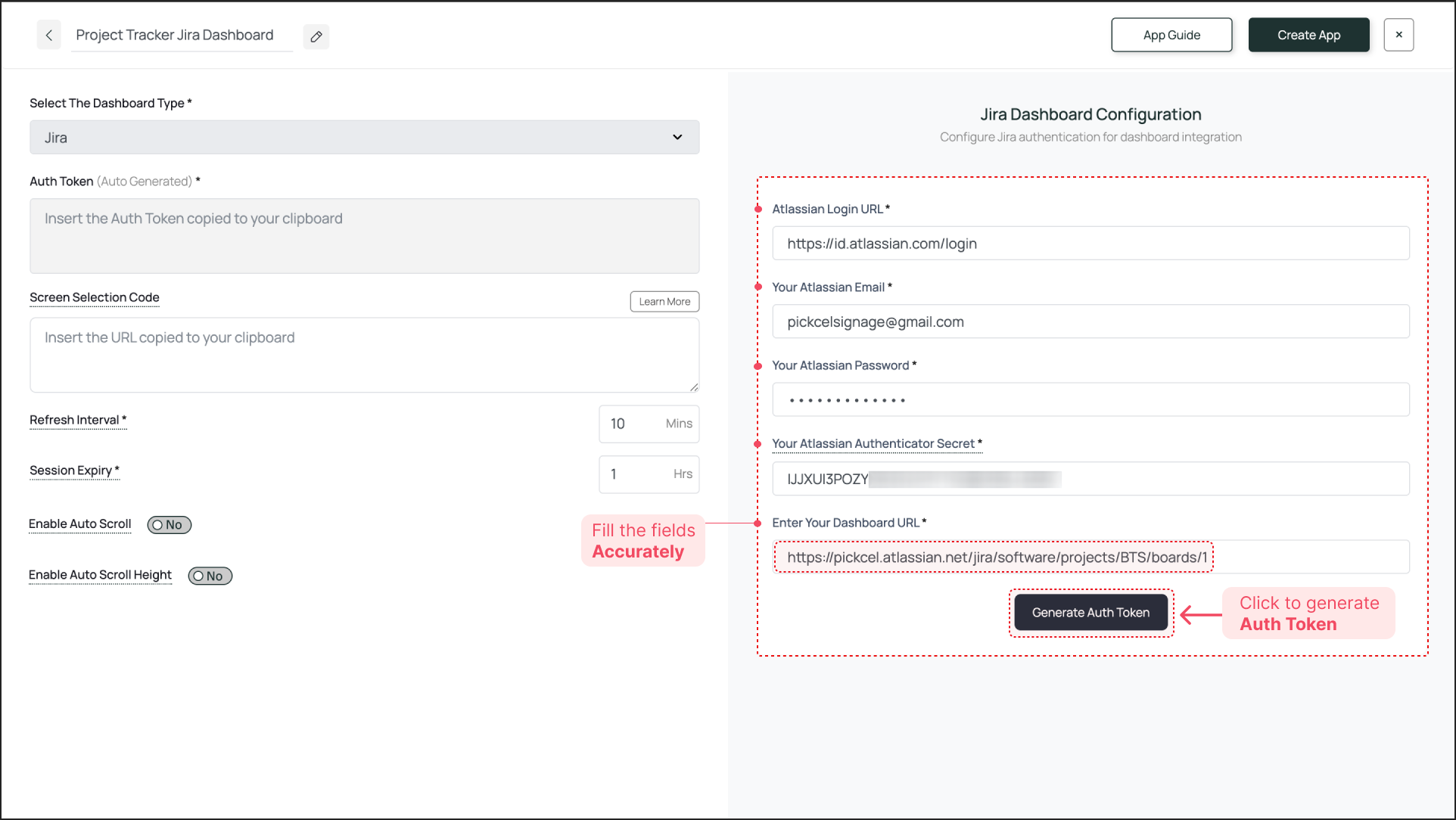Image resolution: width=1456 pixels, height=820 pixels.
Task: Click the radio circle inside the Auto Scroll toggle
Action: pyautogui.click(x=157, y=524)
